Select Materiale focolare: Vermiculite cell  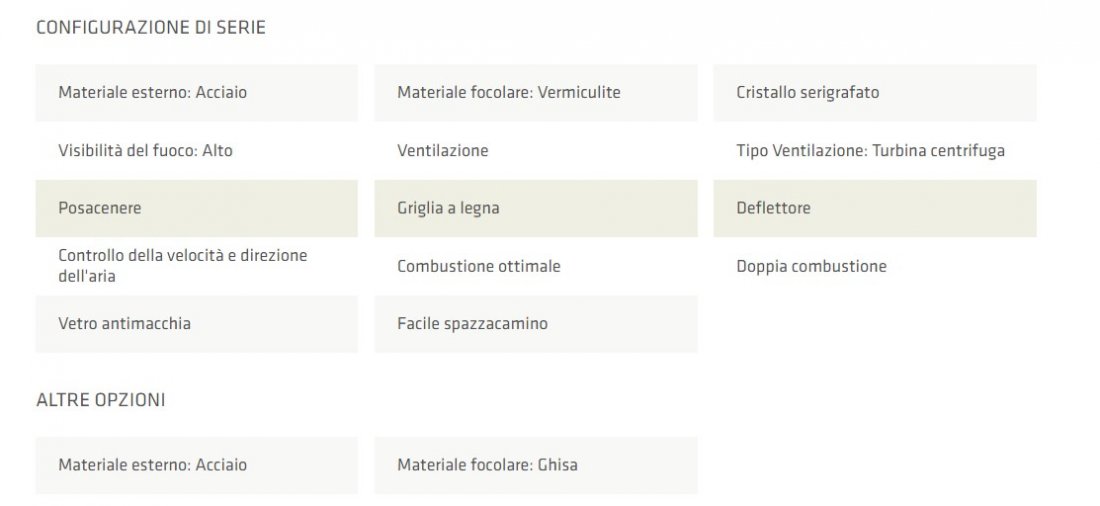[535, 93]
